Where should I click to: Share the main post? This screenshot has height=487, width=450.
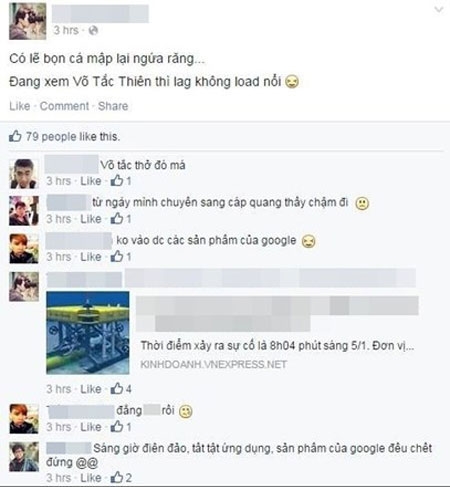(x=113, y=106)
